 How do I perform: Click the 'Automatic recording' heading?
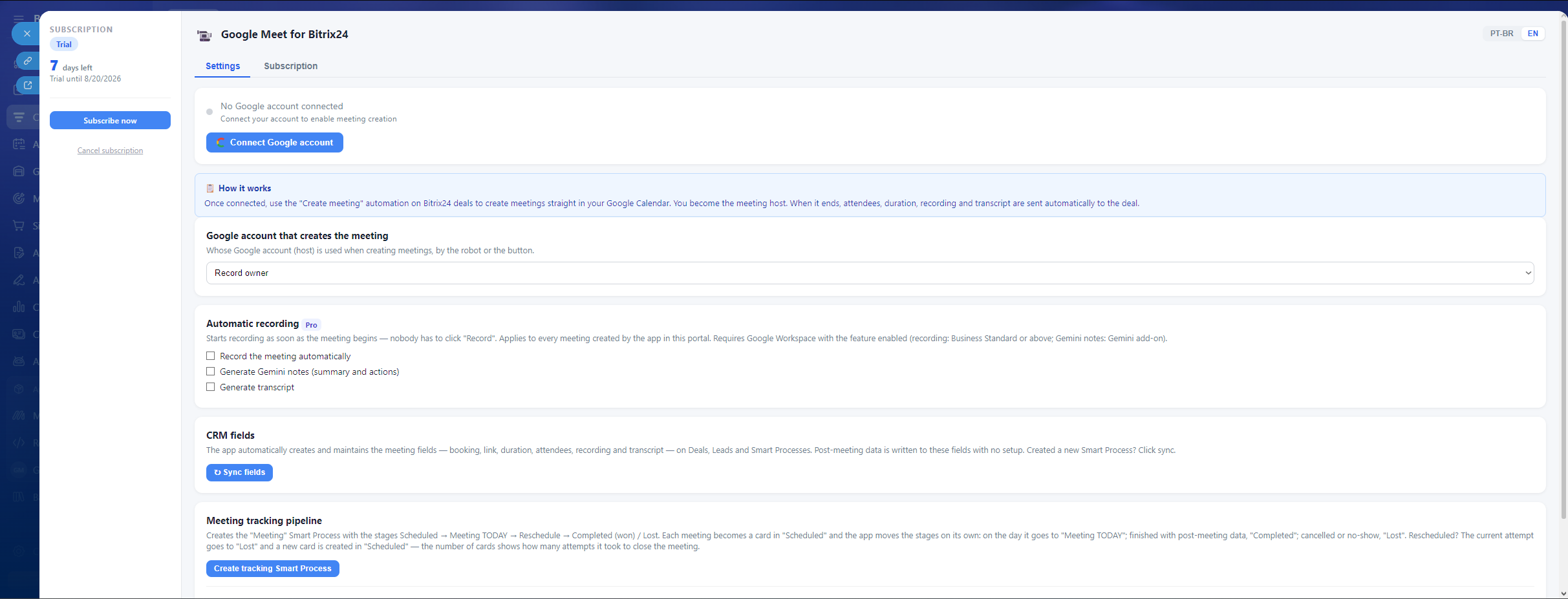[x=252, y=324]
